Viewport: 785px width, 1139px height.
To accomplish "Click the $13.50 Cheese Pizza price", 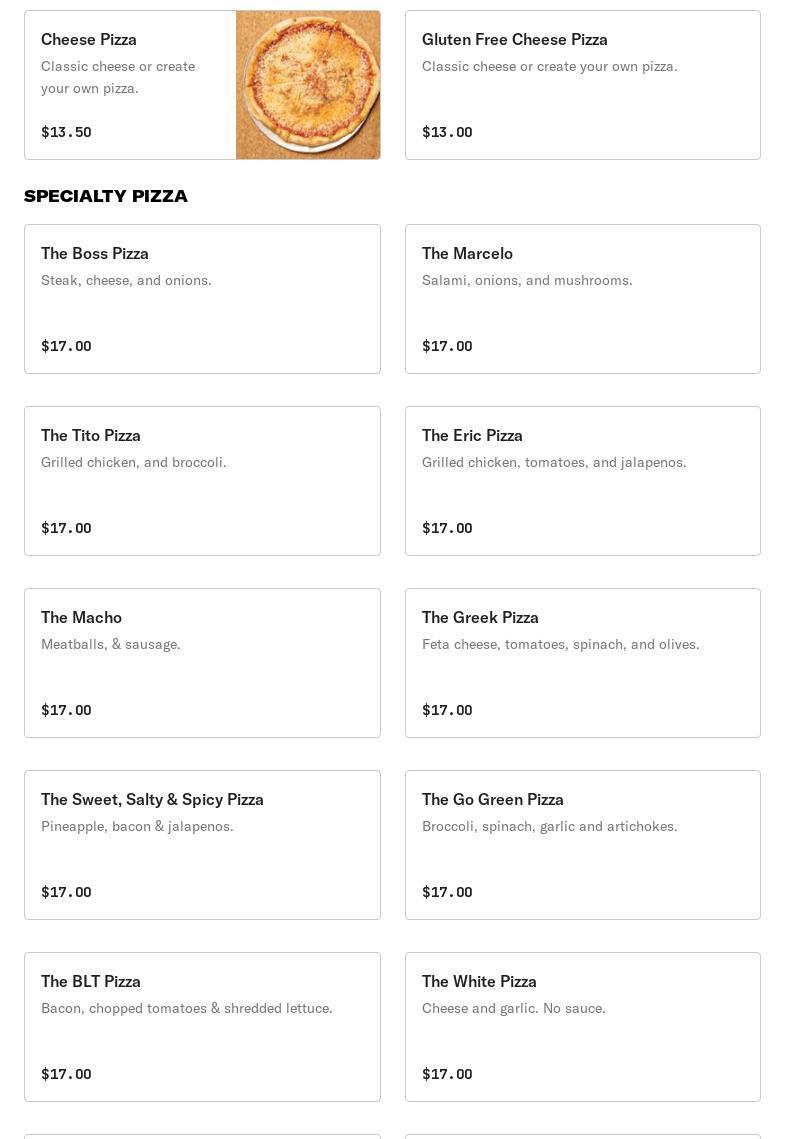I will (66, 132).
